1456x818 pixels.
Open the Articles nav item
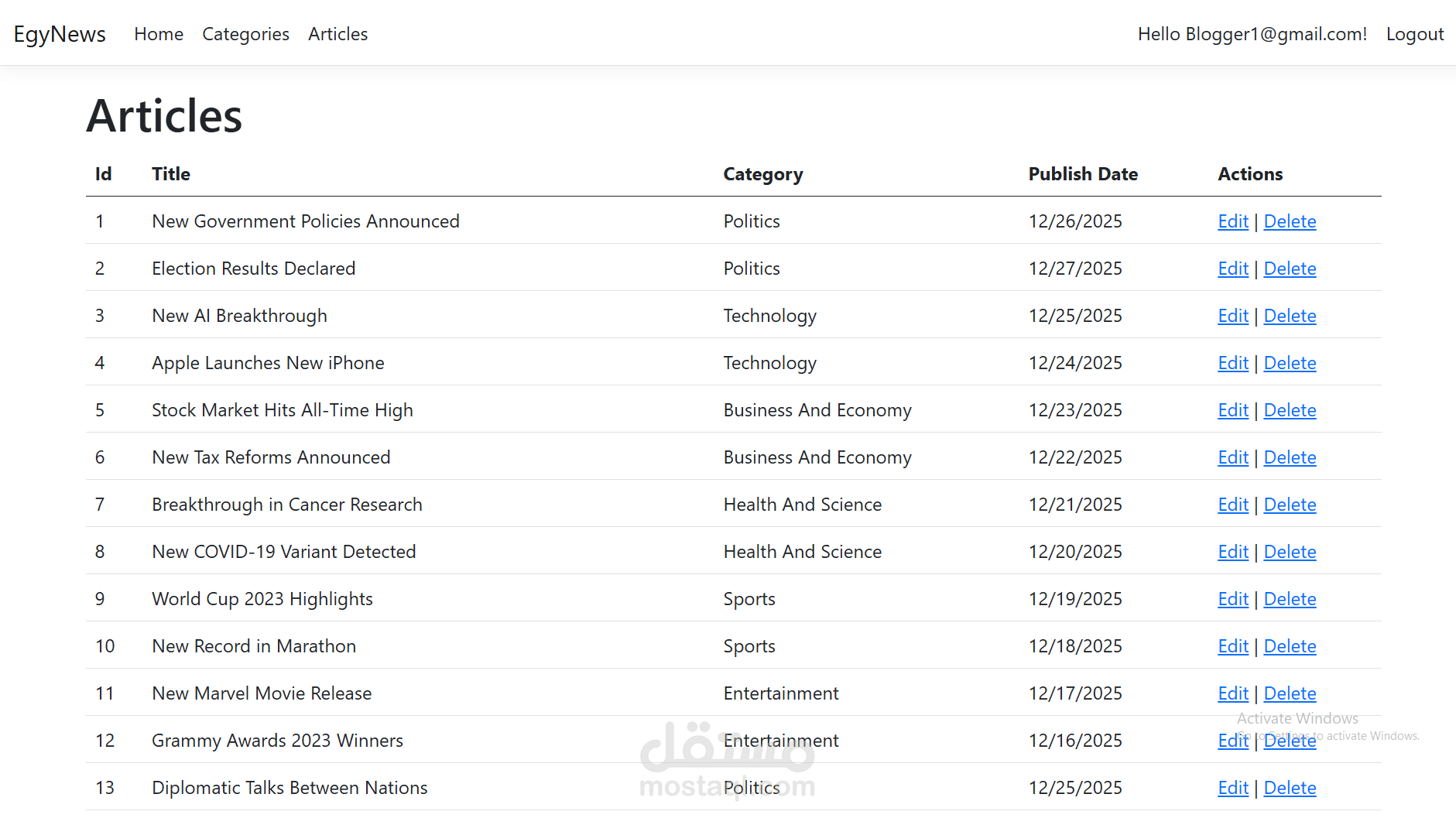pos(337,34)
